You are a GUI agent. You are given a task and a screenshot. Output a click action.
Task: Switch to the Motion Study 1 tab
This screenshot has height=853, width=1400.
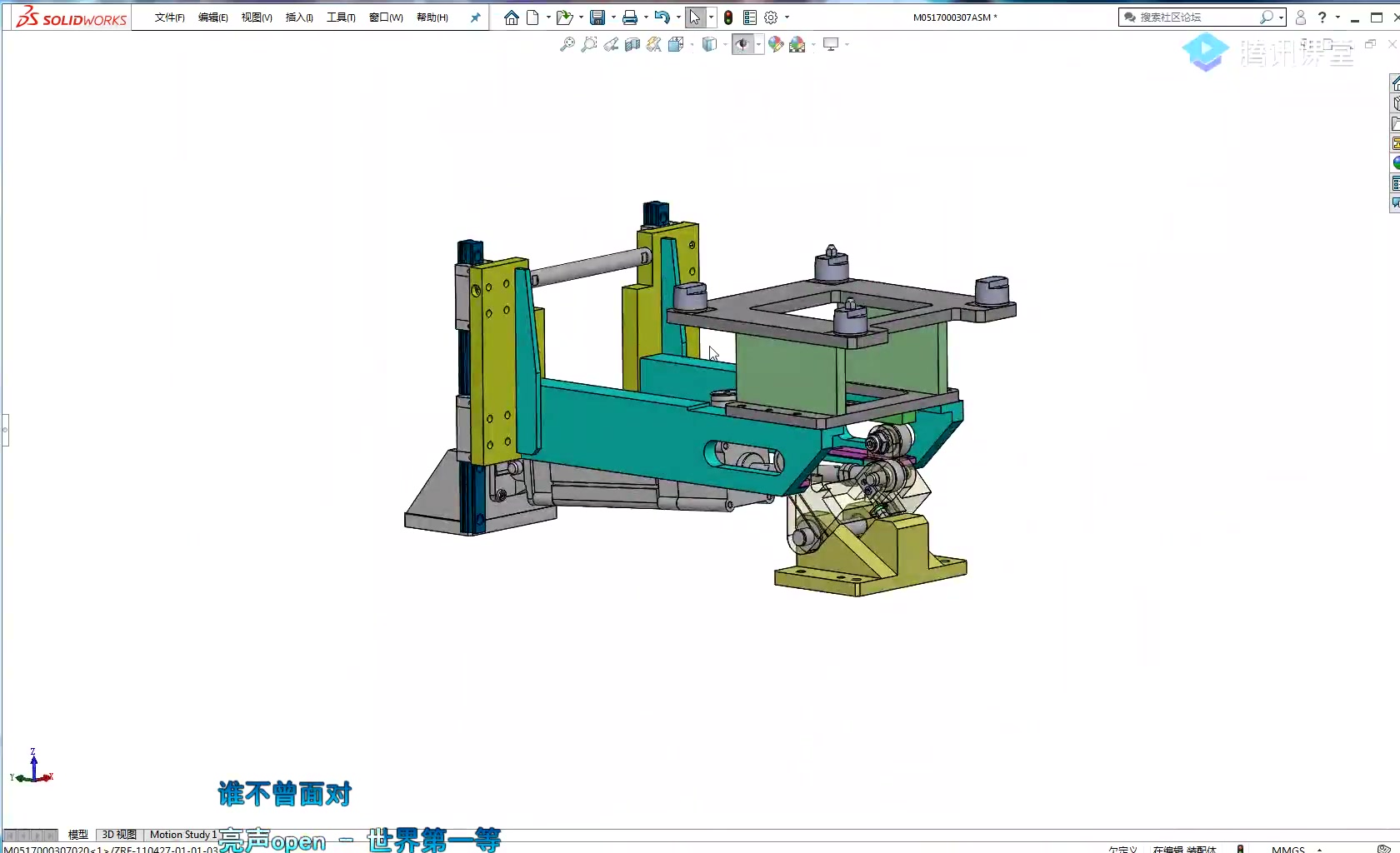tap(182, 835)
